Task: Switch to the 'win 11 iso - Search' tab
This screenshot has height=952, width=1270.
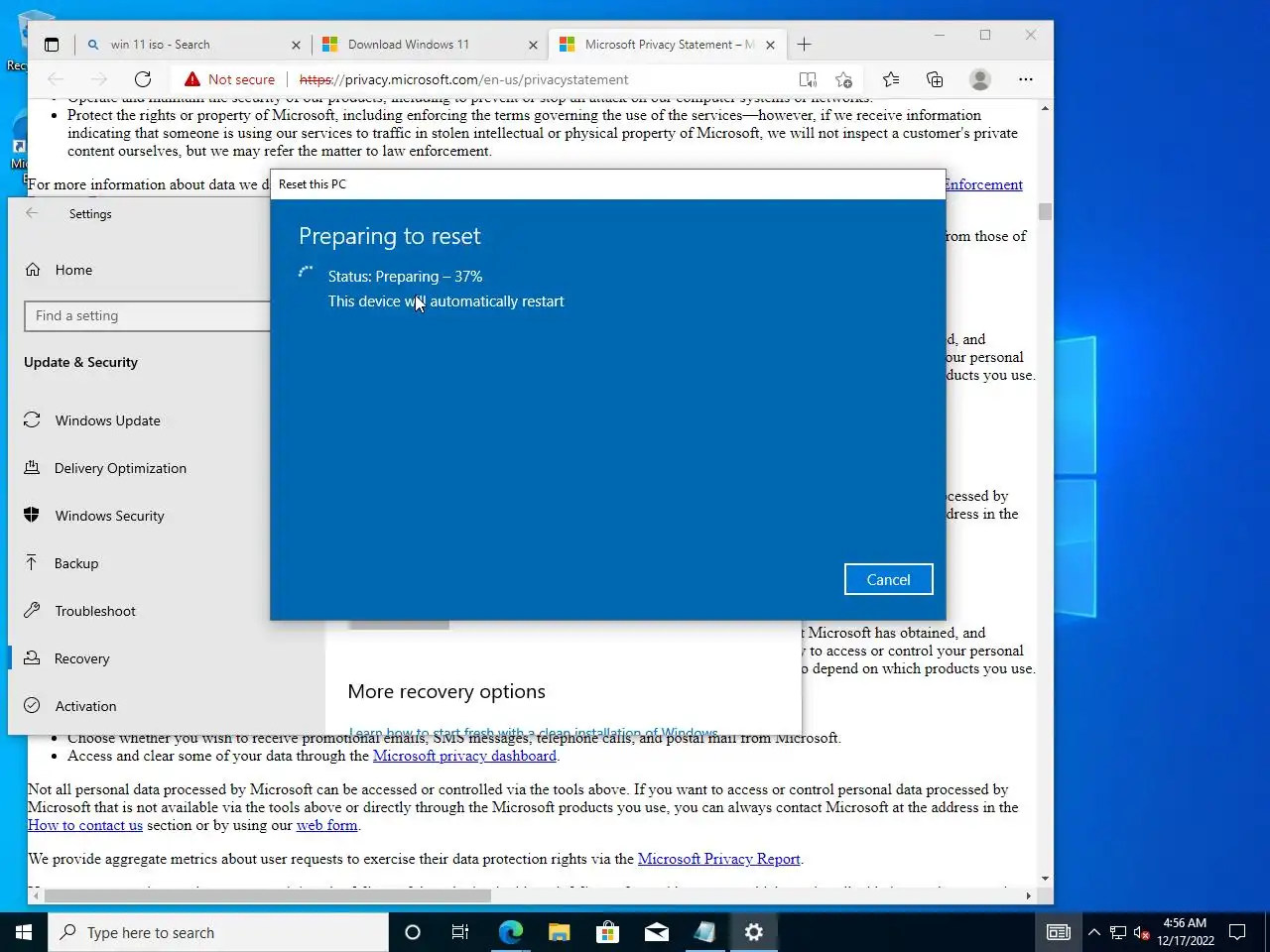Action: tap(192, 45)
